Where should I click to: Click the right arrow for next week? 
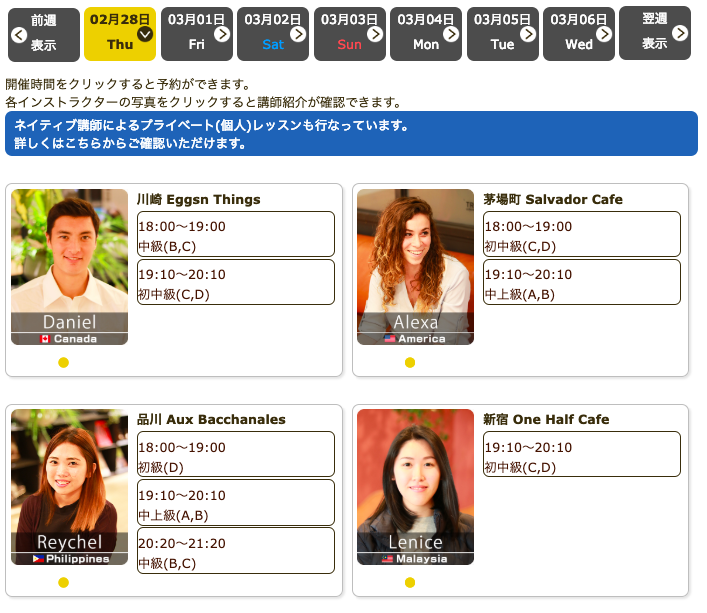tap(680, 33)
